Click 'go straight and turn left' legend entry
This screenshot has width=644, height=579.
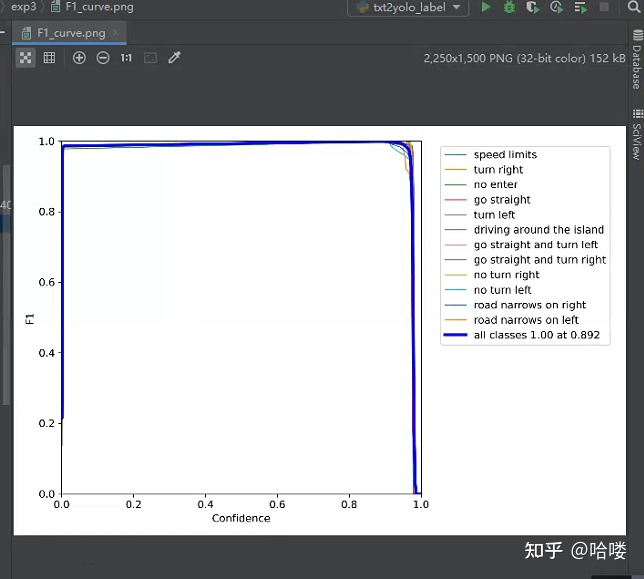click(521, 245)
